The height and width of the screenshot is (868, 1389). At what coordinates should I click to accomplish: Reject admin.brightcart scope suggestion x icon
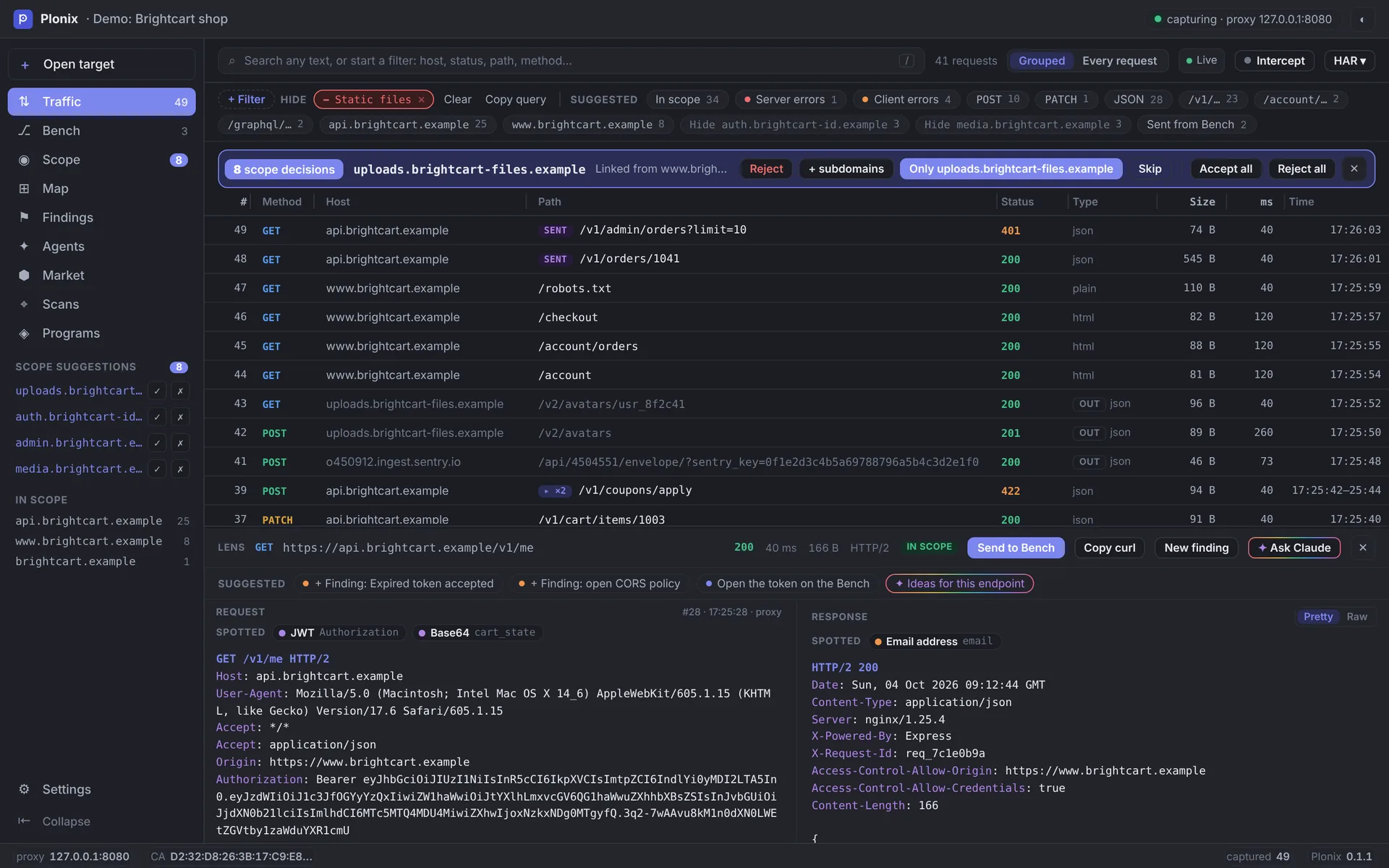(180, 443)
